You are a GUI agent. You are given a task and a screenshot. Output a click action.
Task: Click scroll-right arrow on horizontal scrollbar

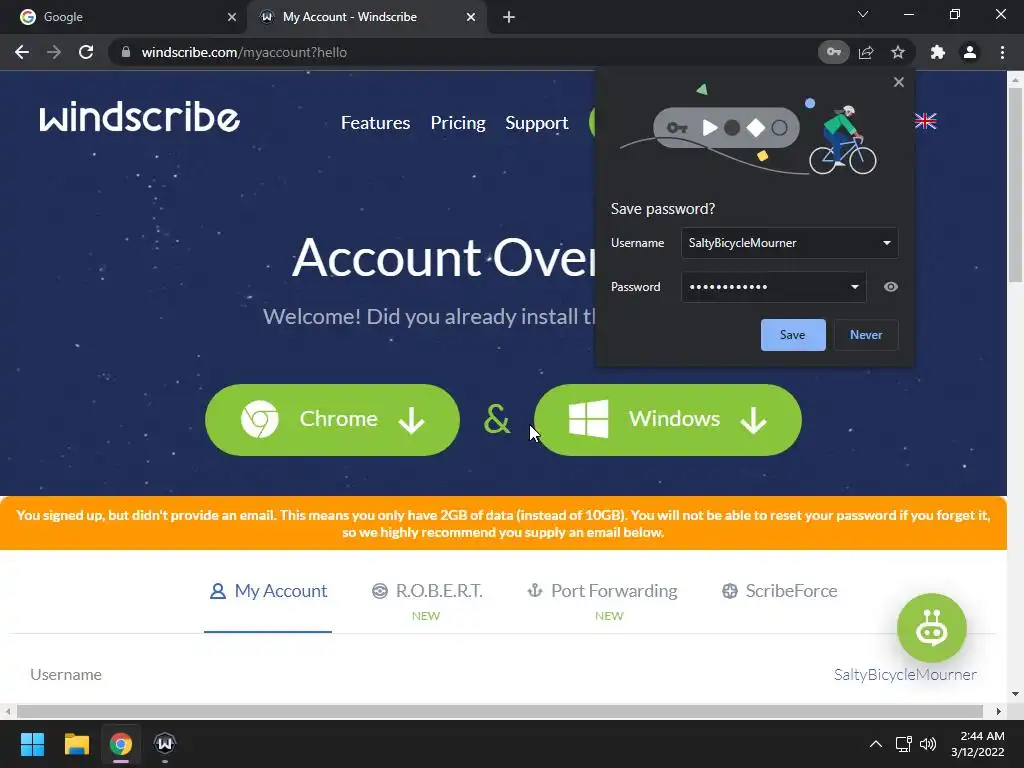coord(999,711)
